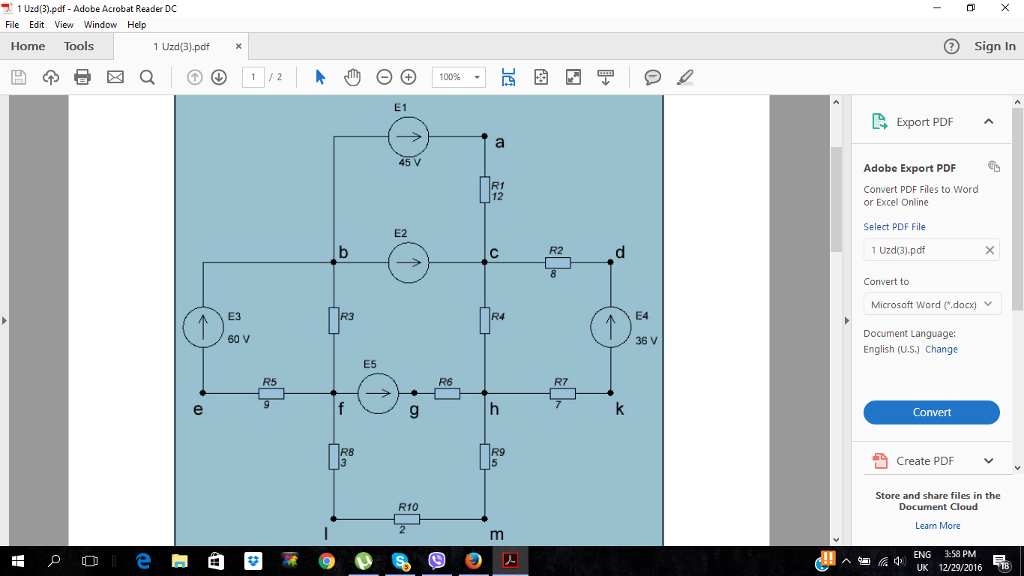Viewport: 1024px width, 576px height.
Task: Open the zoom level dropdown
Action: [x=475, y=76]
